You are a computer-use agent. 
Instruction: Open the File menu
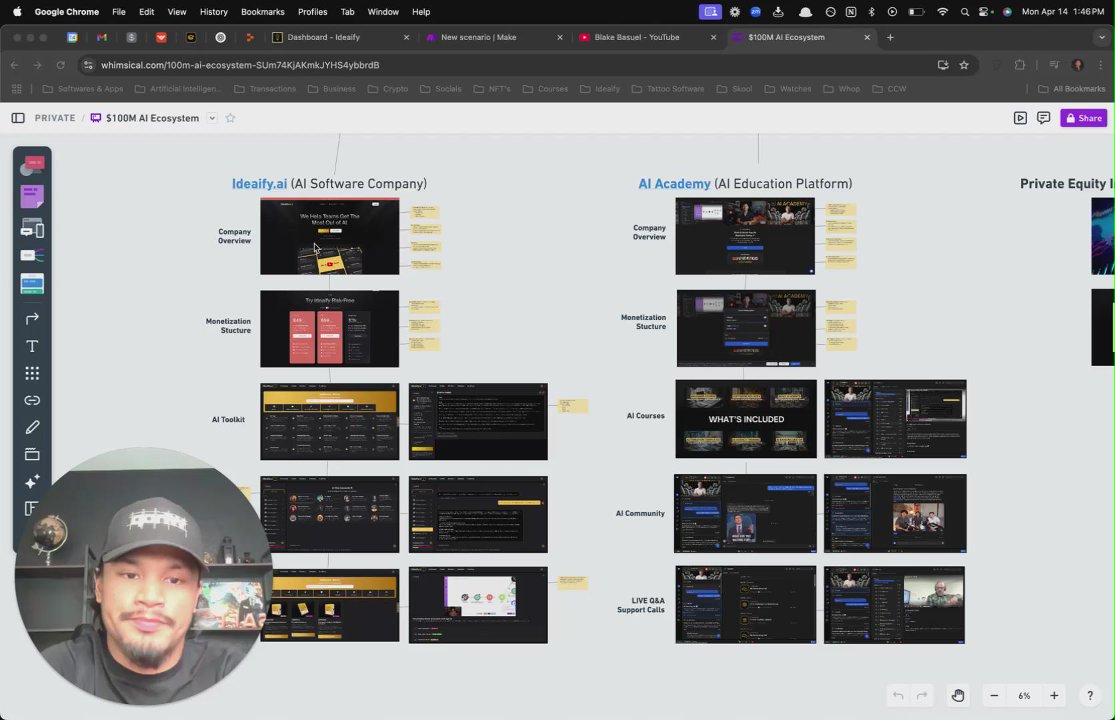[x=119, y=11]
